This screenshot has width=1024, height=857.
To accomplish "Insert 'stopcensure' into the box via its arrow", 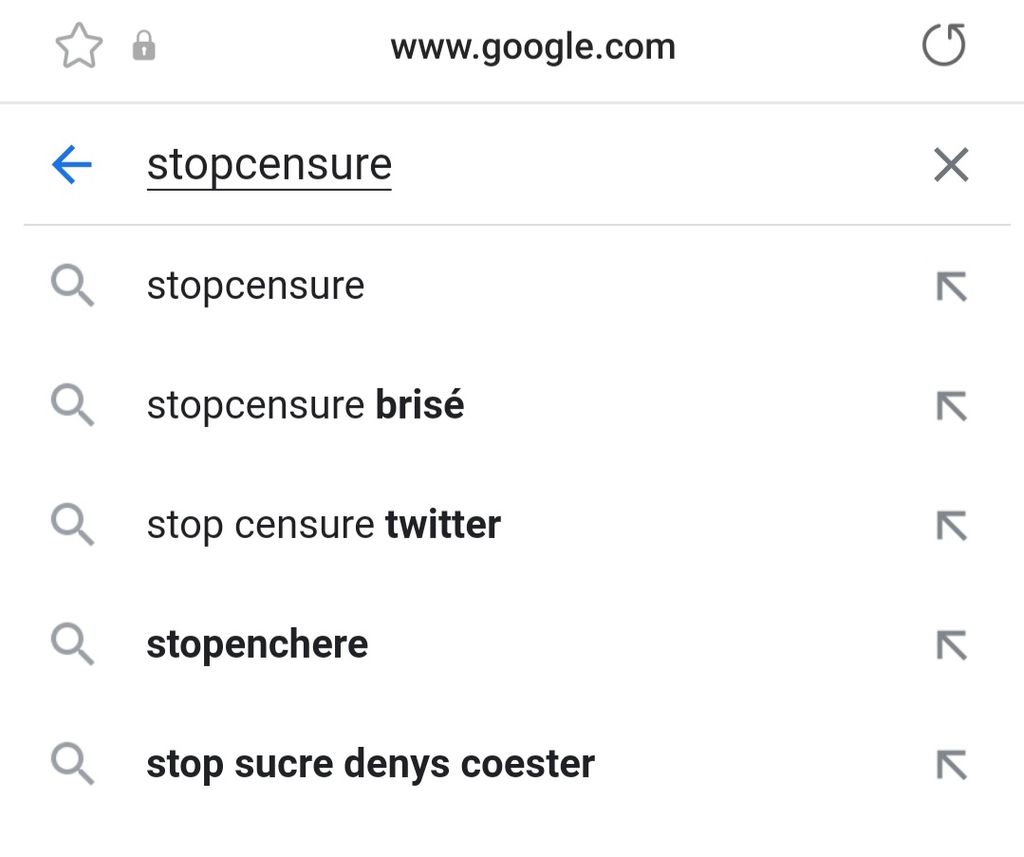I will tap(951, 288).
